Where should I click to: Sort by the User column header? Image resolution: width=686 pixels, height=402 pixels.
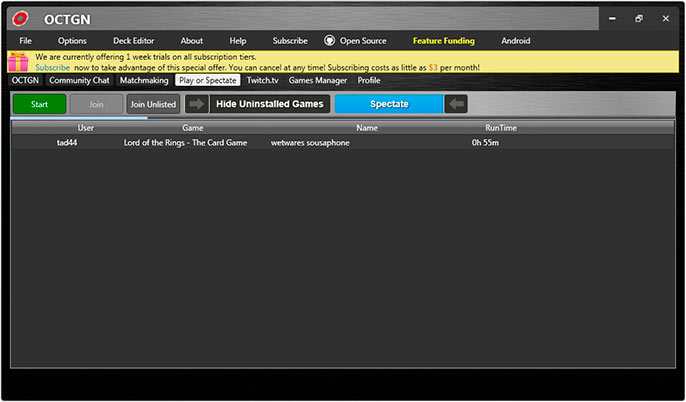point(86,128)
